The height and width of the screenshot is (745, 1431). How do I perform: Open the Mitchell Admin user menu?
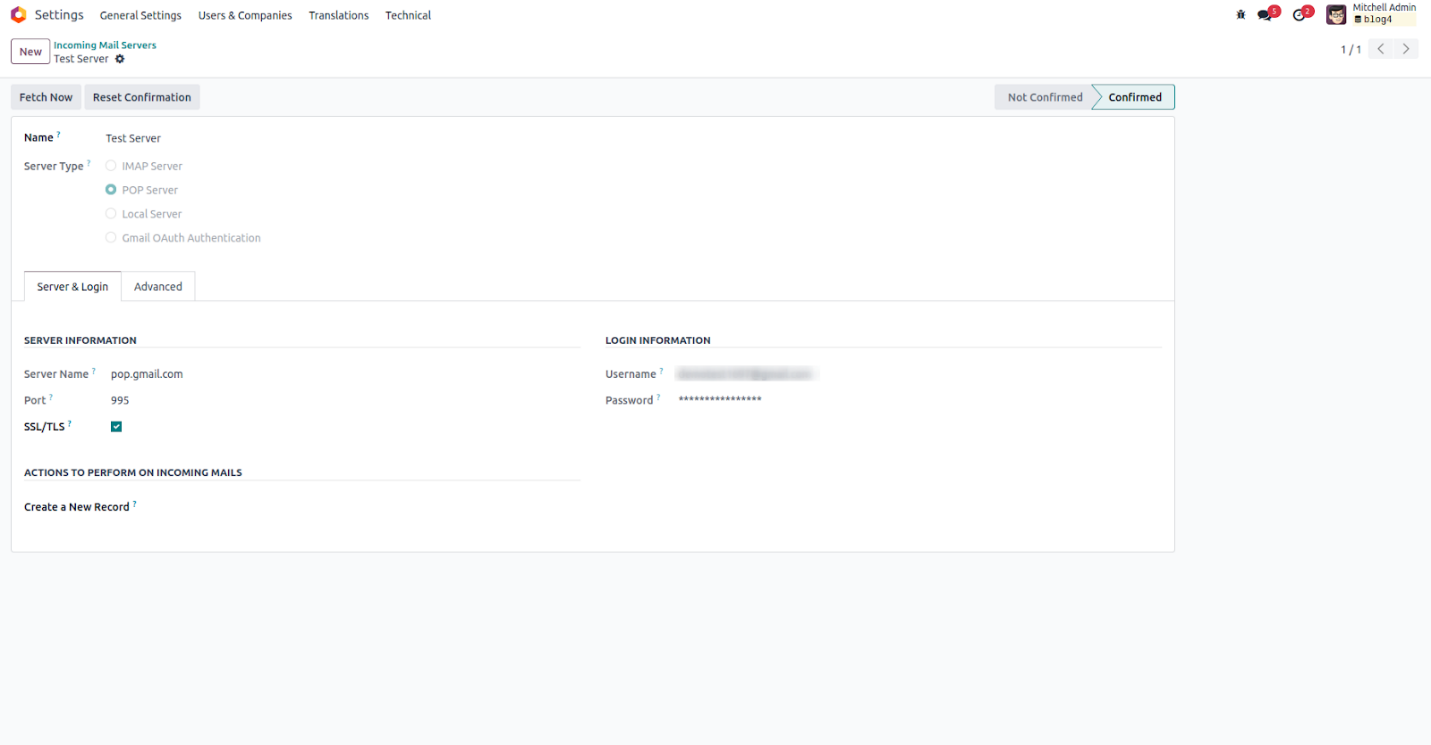coord(1371,14)
